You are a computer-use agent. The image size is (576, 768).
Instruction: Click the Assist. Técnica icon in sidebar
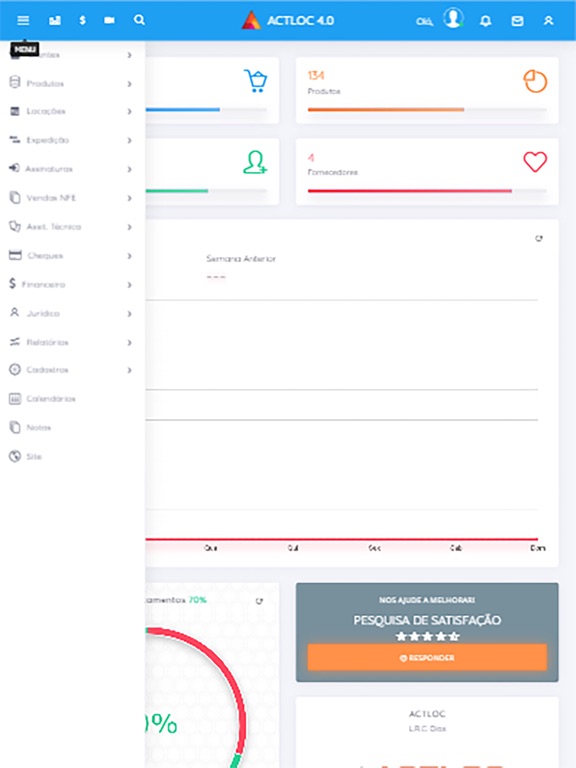click(x=15, y=226)
